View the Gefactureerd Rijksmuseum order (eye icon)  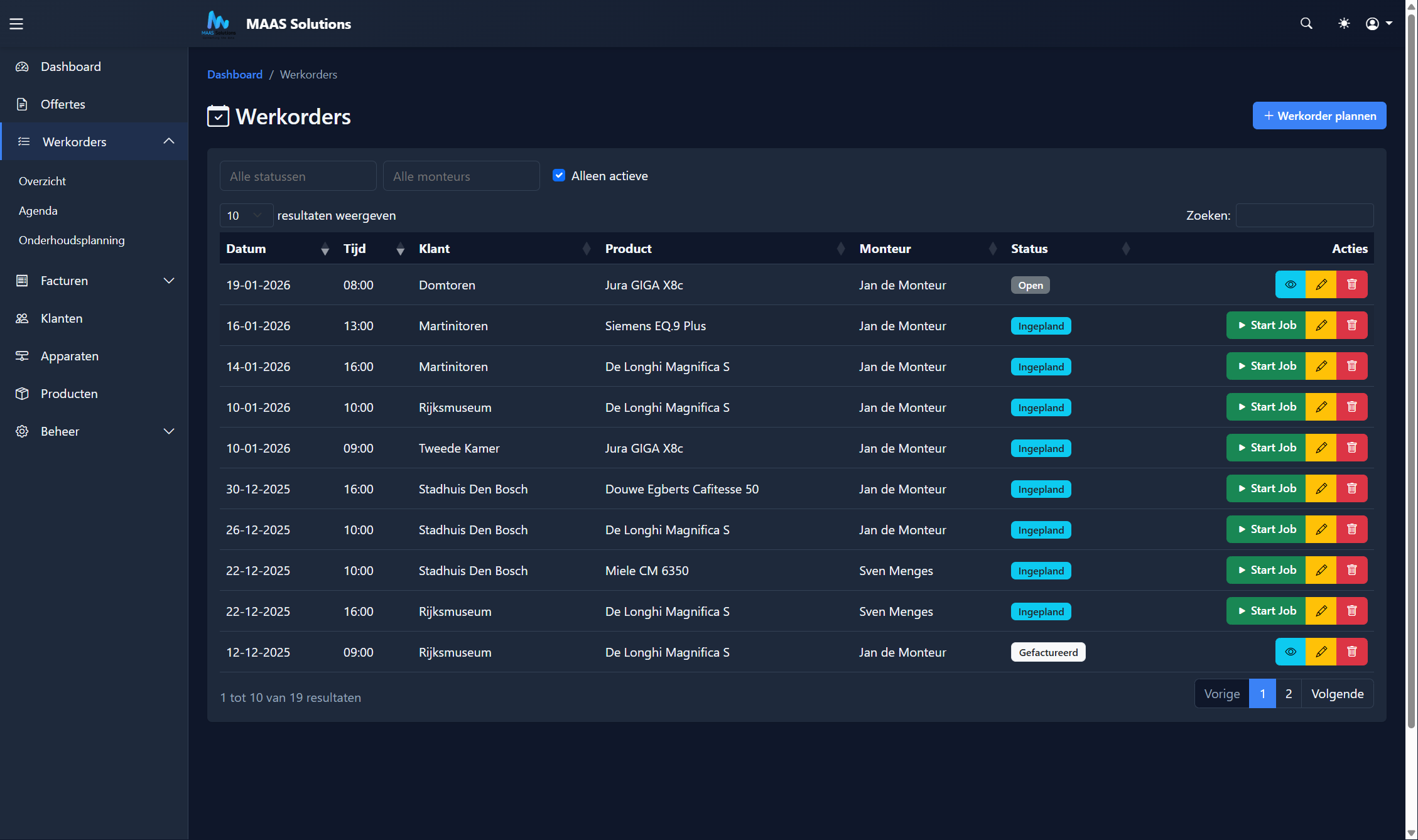click(1290, 652)
